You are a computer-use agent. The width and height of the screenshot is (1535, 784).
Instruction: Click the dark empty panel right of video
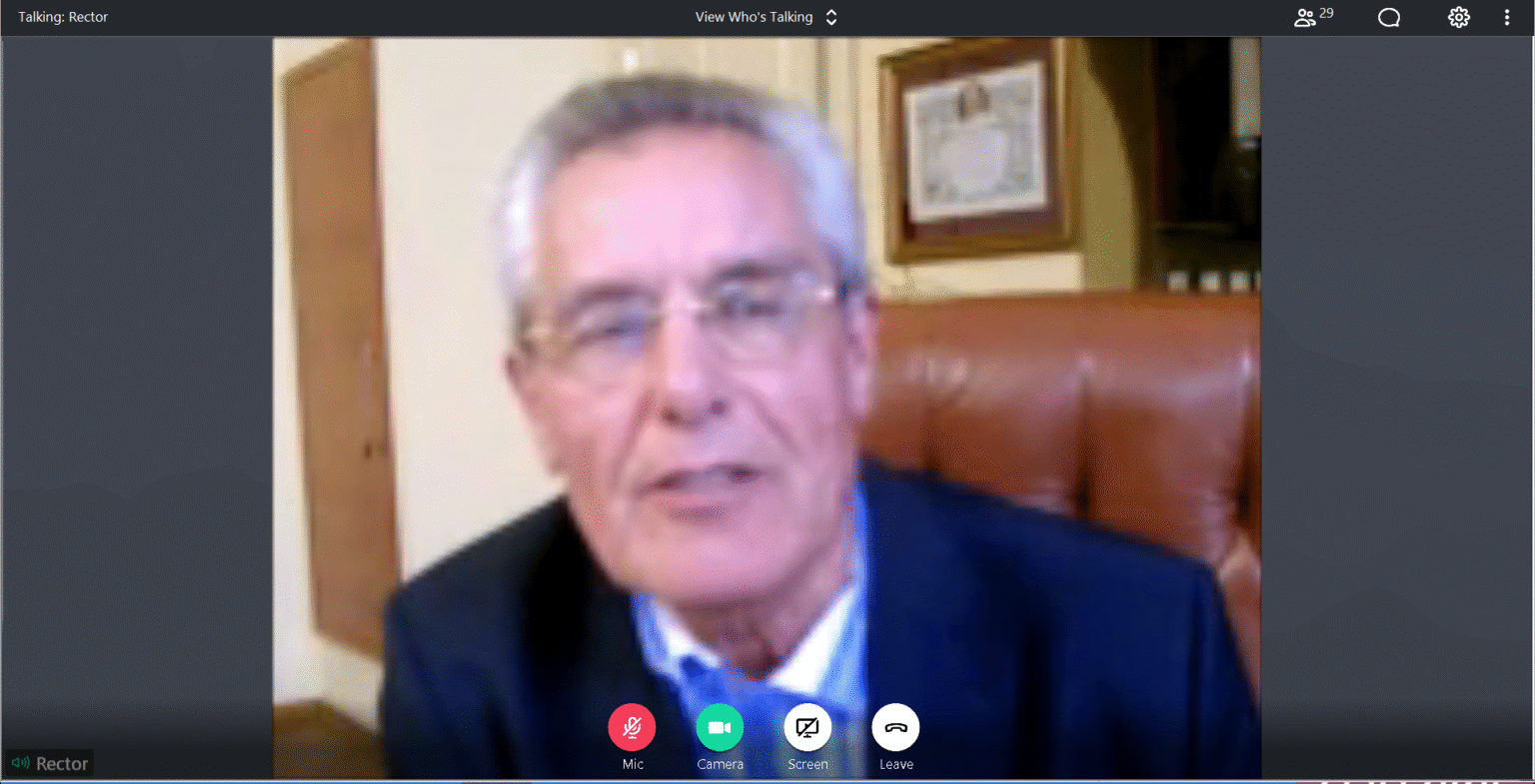1396,399
